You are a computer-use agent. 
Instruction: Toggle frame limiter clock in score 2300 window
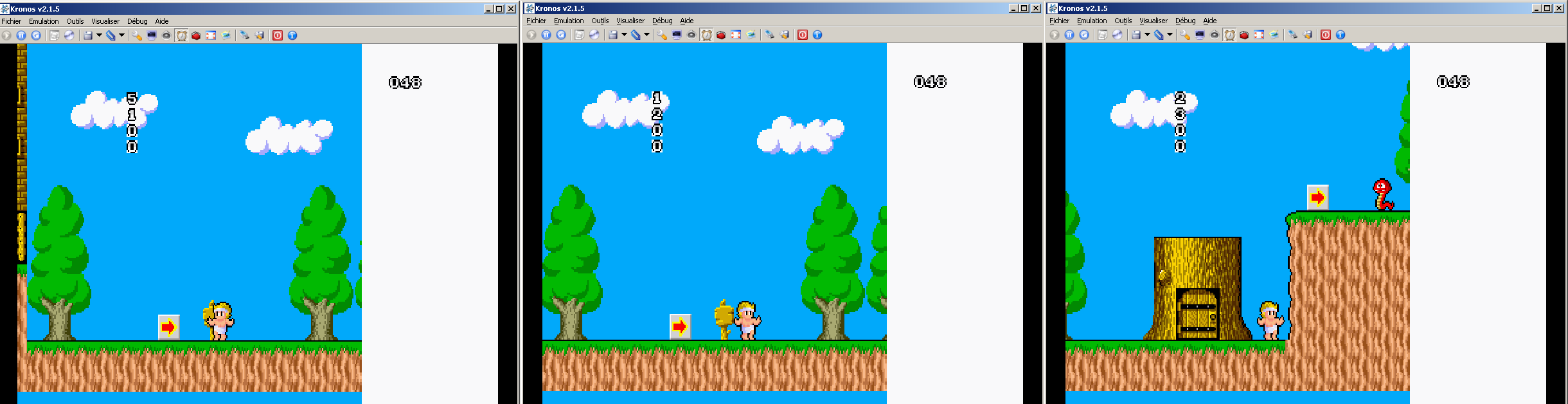coord(1230,35)
